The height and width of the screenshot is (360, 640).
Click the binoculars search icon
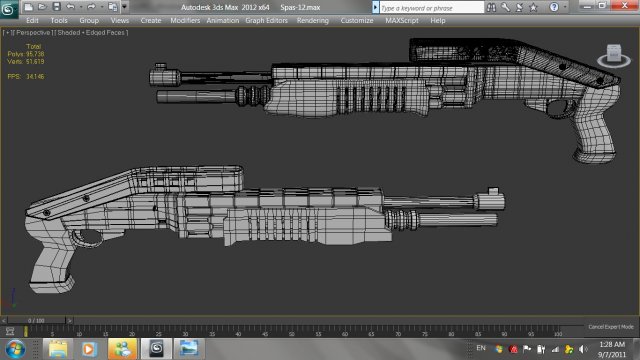[491, 7]
